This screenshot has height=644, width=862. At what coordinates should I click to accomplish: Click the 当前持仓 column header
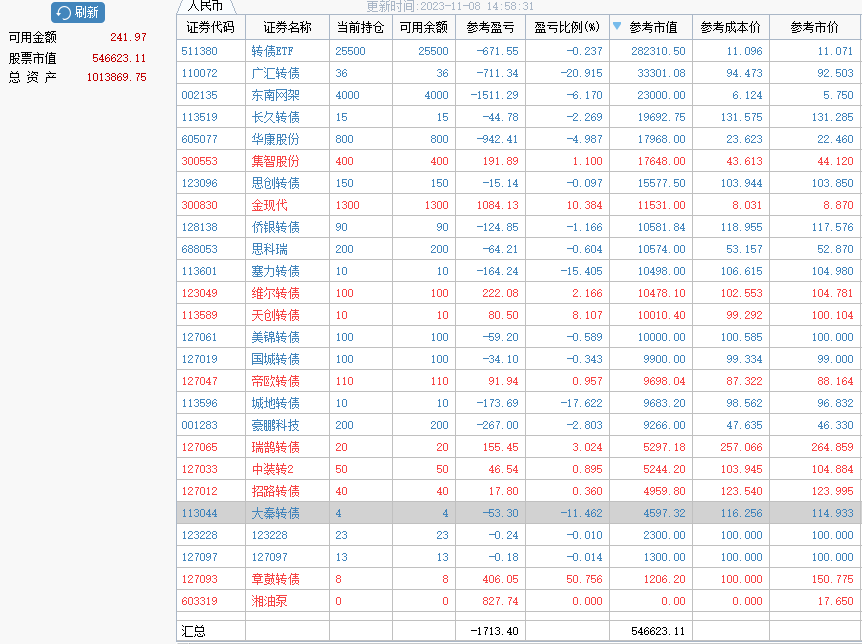361,27
